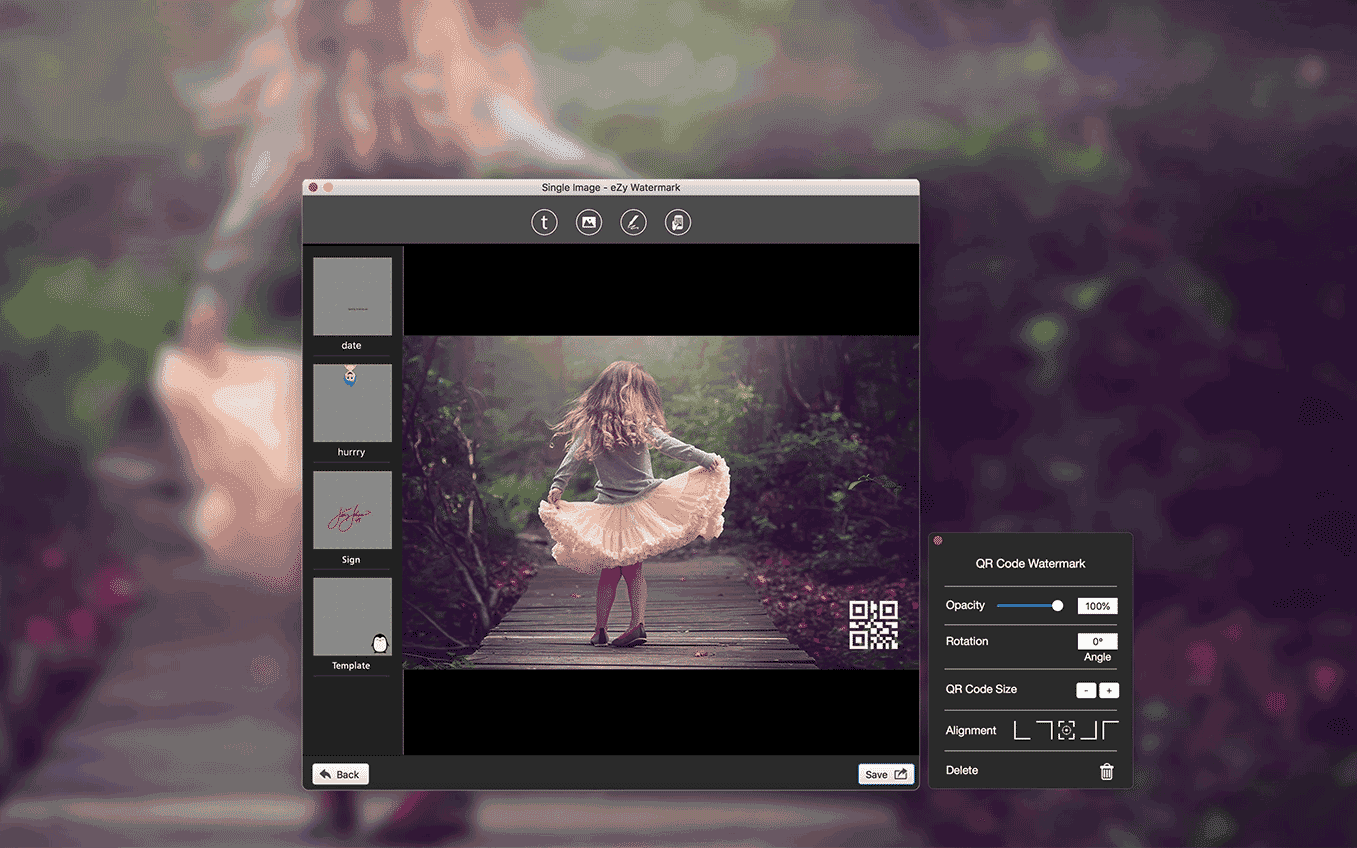The width and height of the screenshot is (1357, 848).
Task: Select the image watermark icon
Action: coord(589,223)
